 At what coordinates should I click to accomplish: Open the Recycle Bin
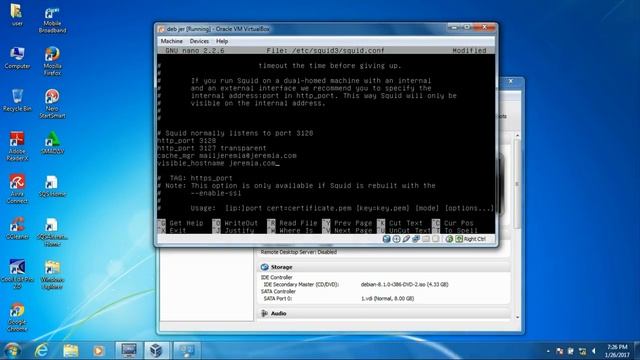(17, 100)
